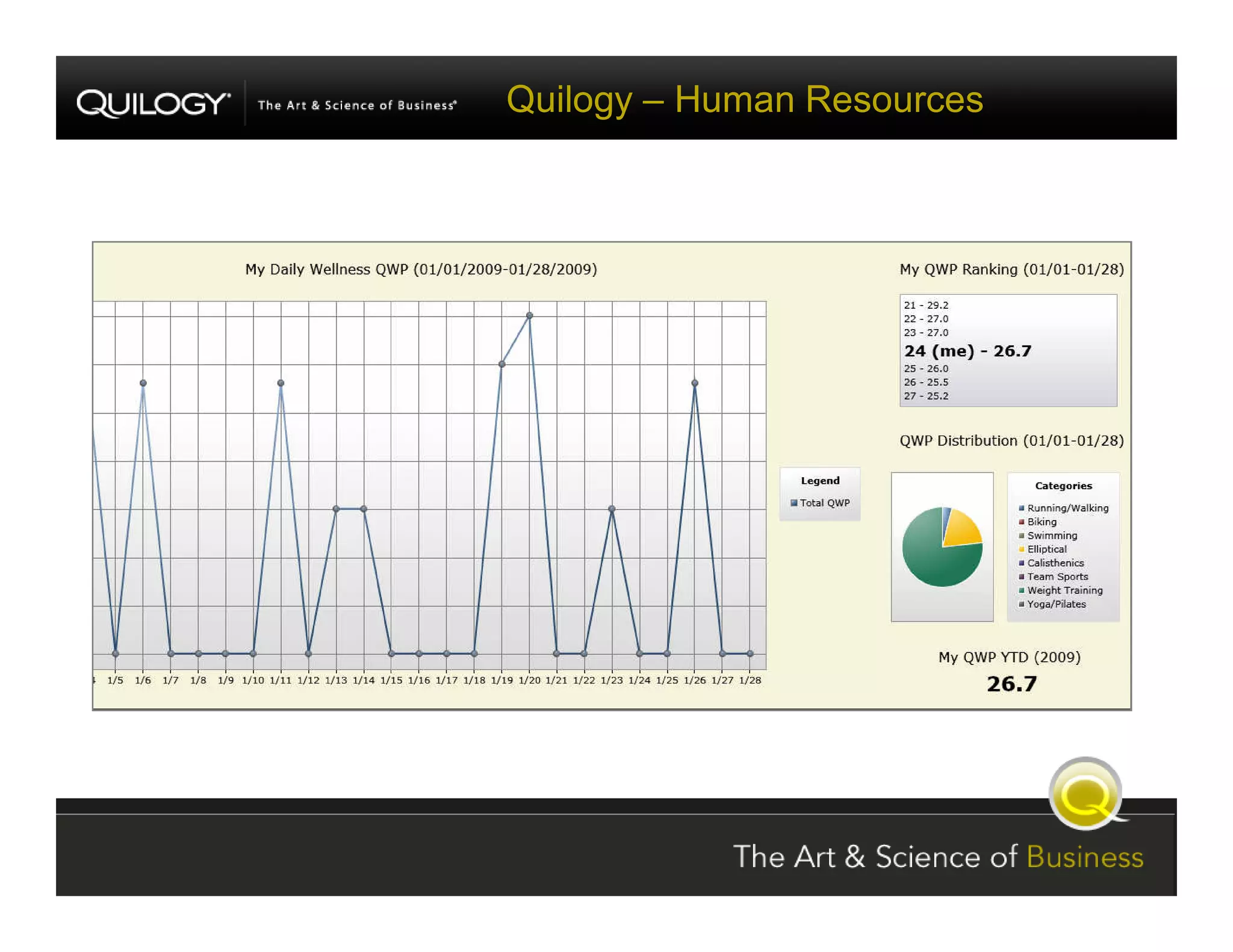Click the Team Sports category swatch
The image size is (1233, 952).
(x=1021, y=577)
